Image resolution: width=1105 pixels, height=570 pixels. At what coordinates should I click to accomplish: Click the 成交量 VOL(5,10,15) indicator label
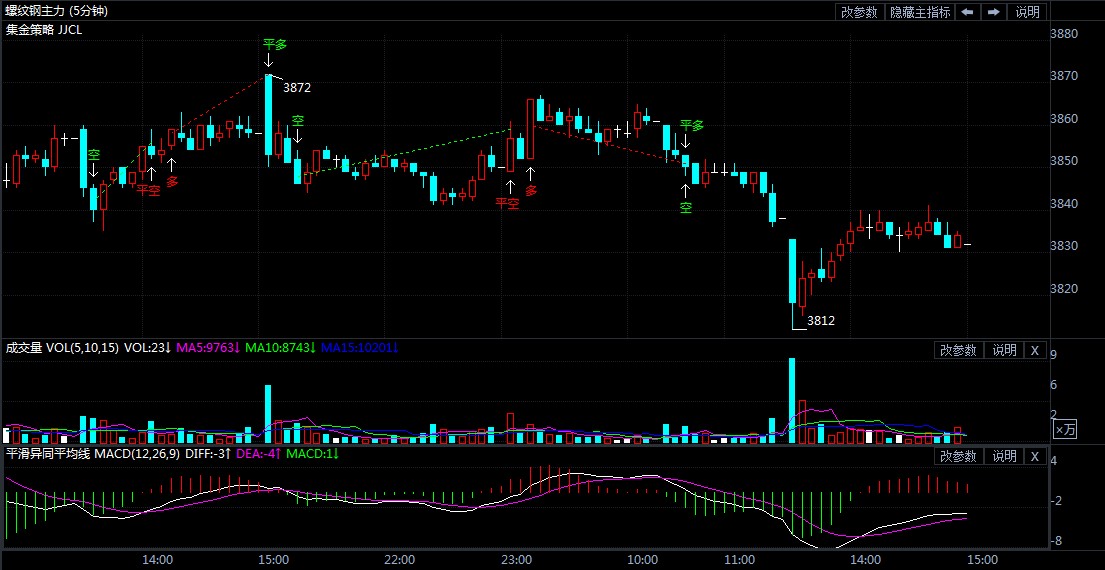(62, 347)
